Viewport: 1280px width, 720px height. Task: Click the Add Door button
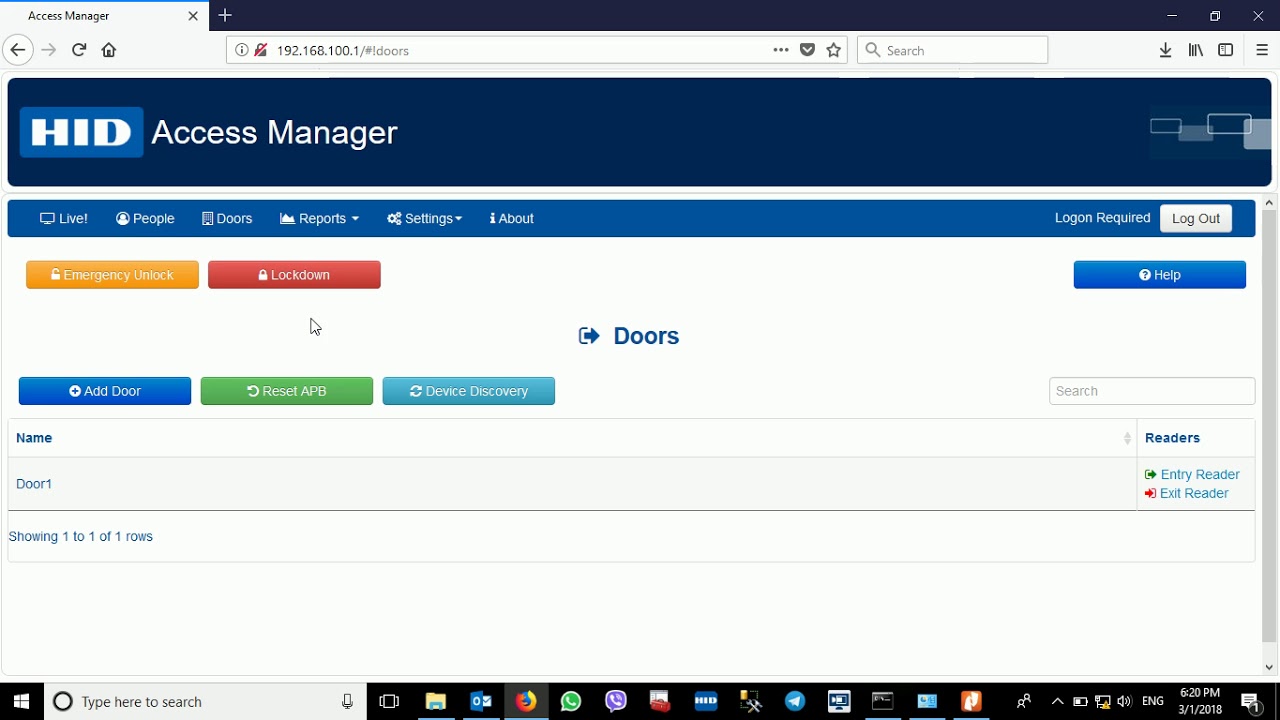click(105, 391)
